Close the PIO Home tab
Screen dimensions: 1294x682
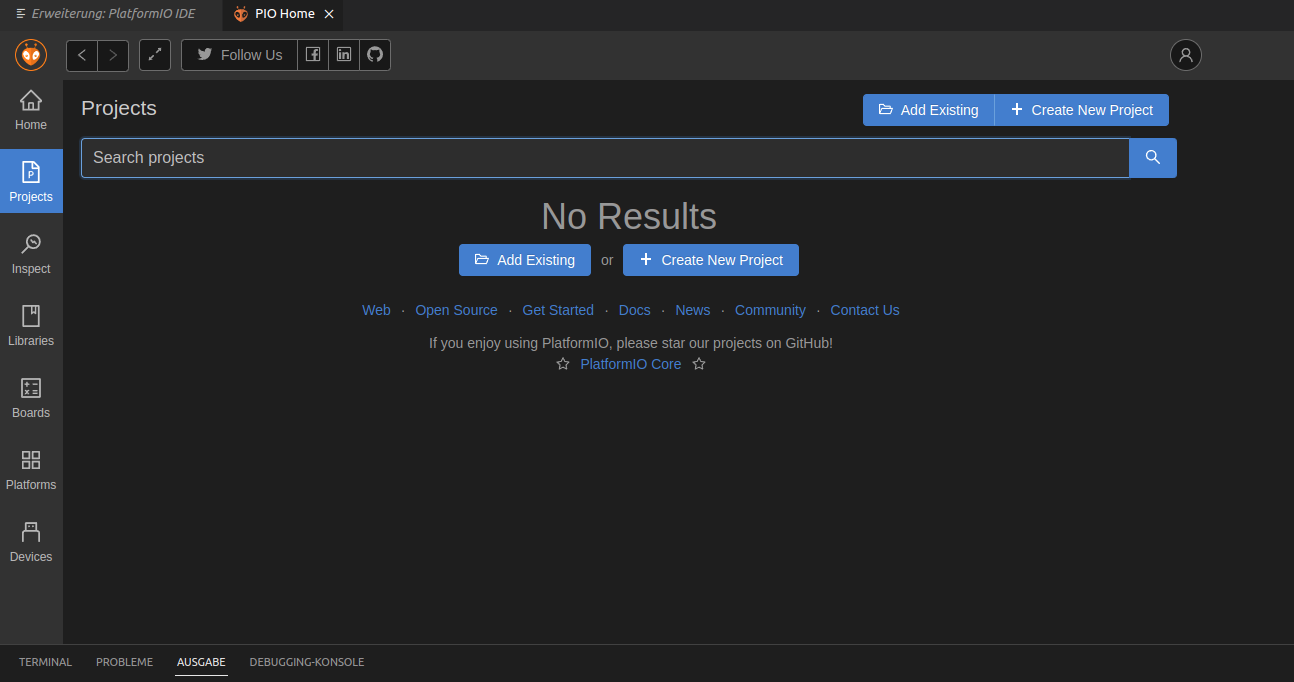tap(329, 14)
